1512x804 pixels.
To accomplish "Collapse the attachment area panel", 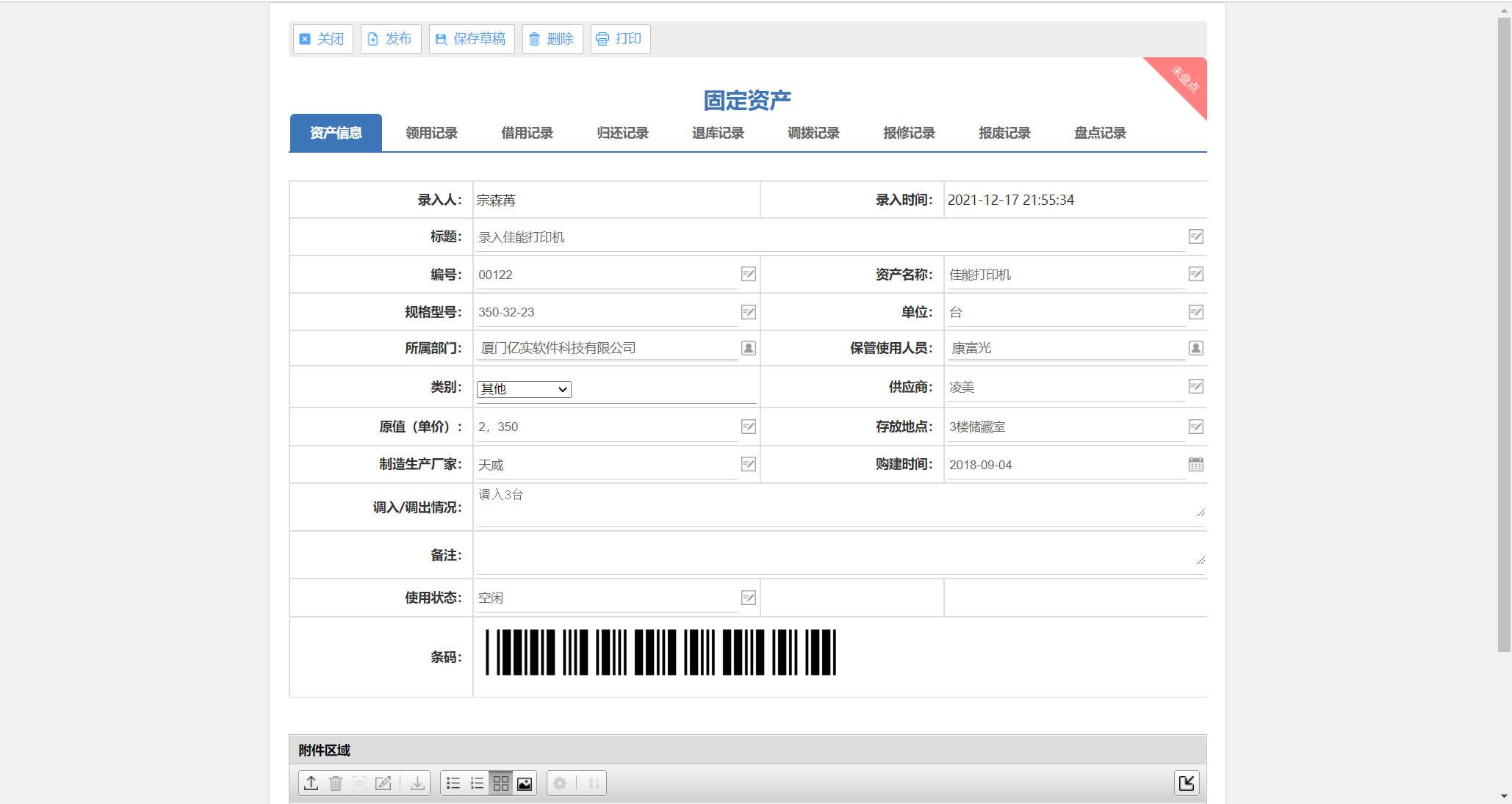I will point(1187,783).
